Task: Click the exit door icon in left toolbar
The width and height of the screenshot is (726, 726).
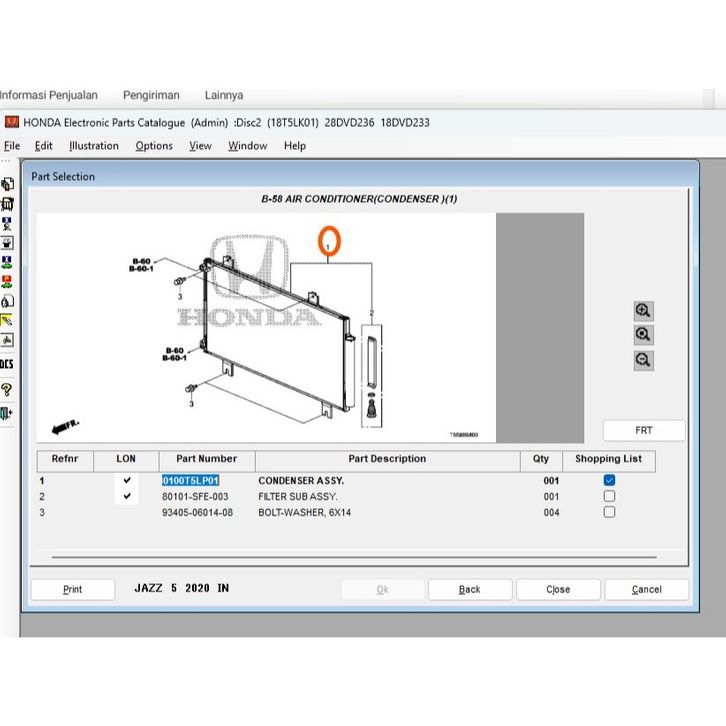Action: point(7,413)
